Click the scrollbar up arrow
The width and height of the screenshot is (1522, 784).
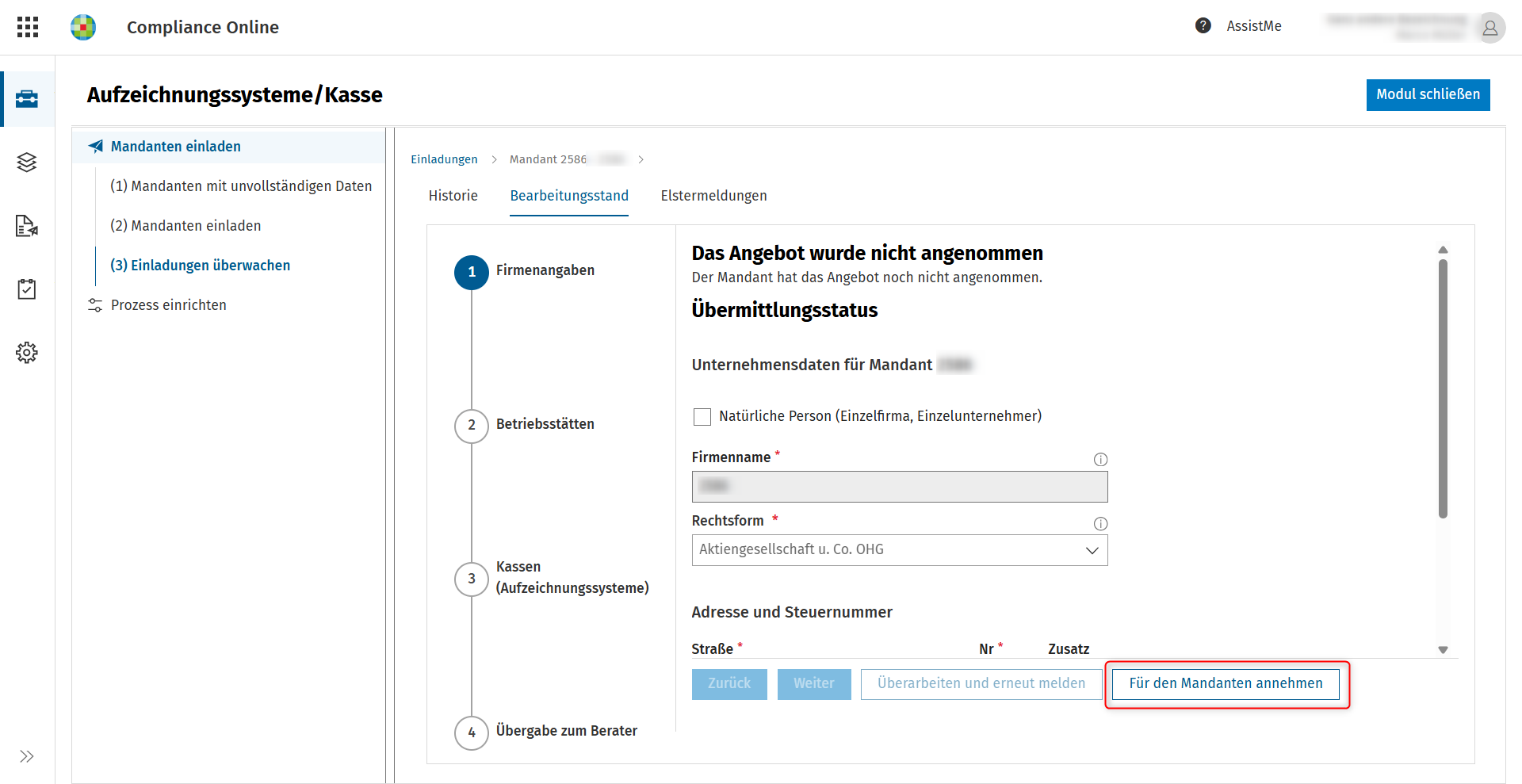[1443, 250]
